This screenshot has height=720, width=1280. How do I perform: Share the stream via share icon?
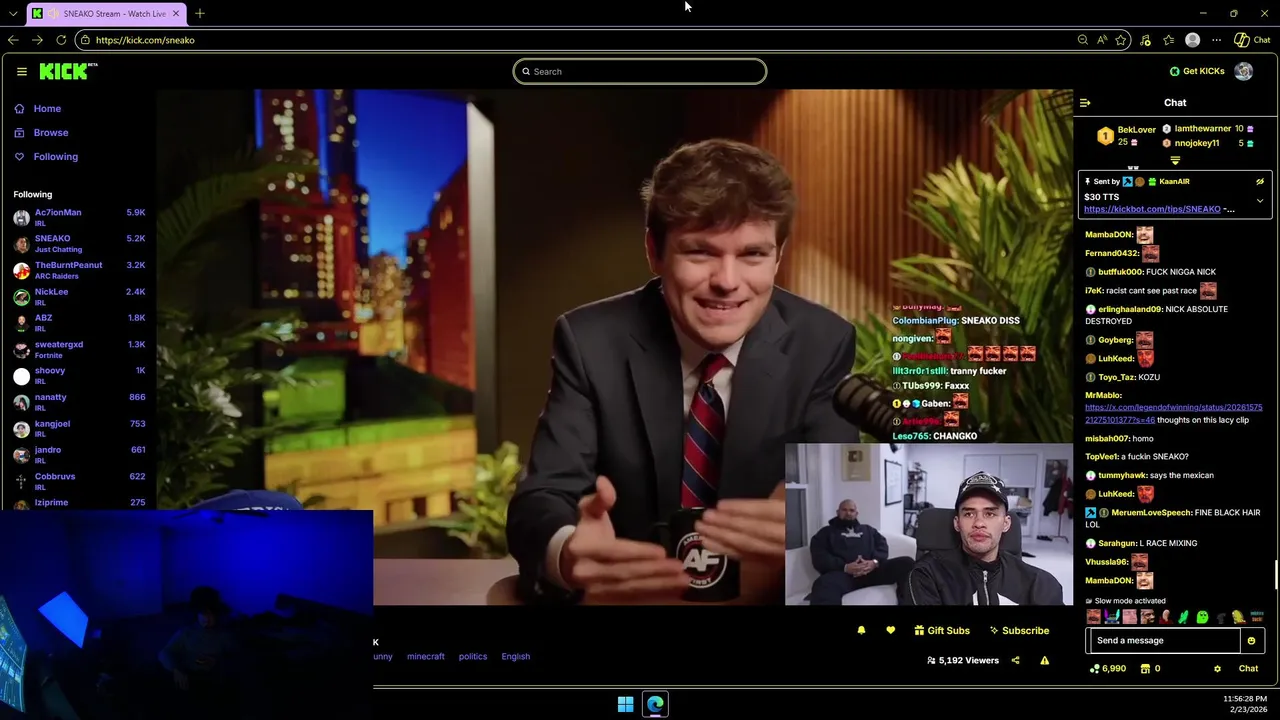(1015, 660)
